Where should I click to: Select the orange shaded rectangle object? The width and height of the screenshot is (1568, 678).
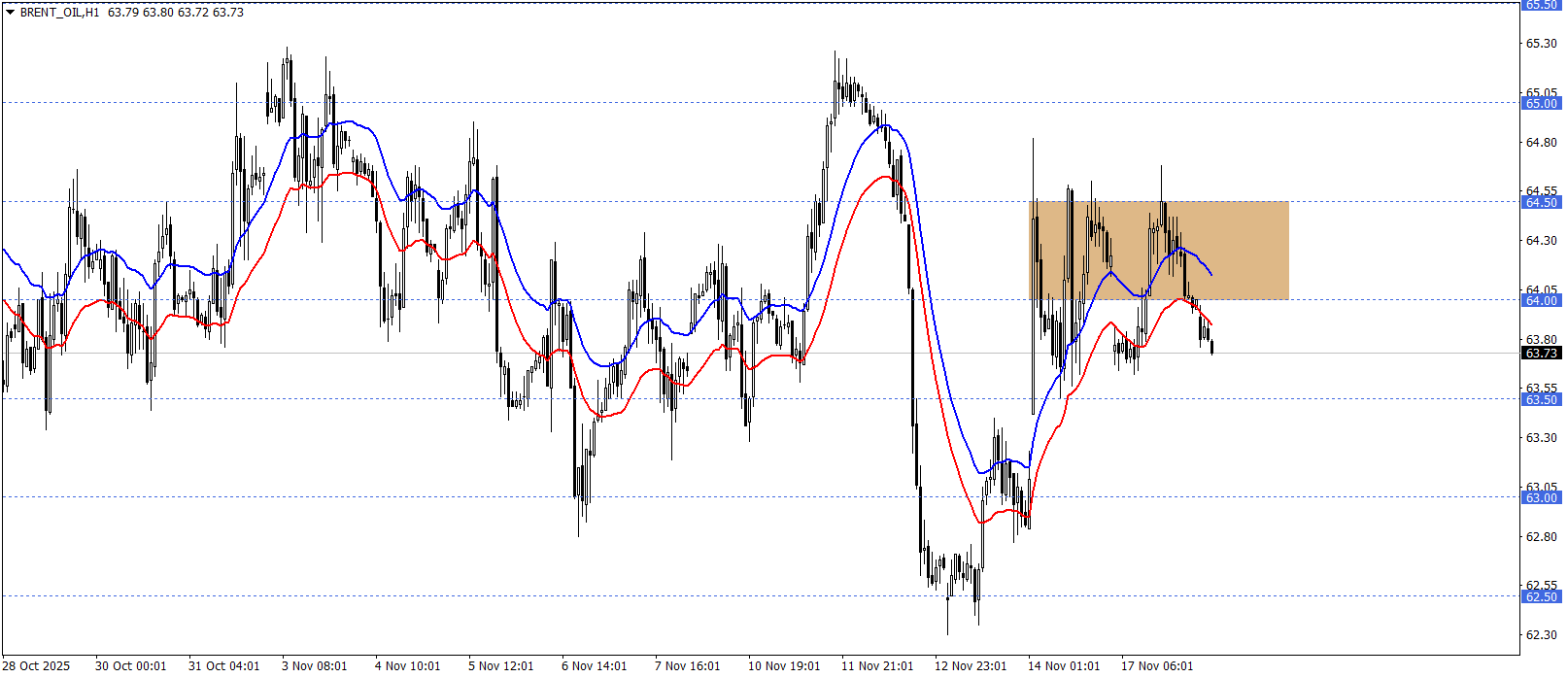(1159, 251)
